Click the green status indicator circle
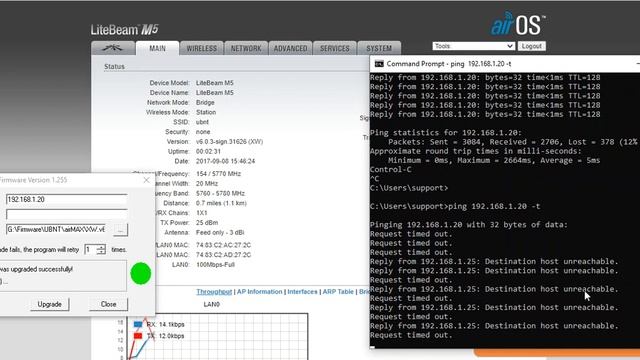The image size is (640, 360). coord(141,273)
